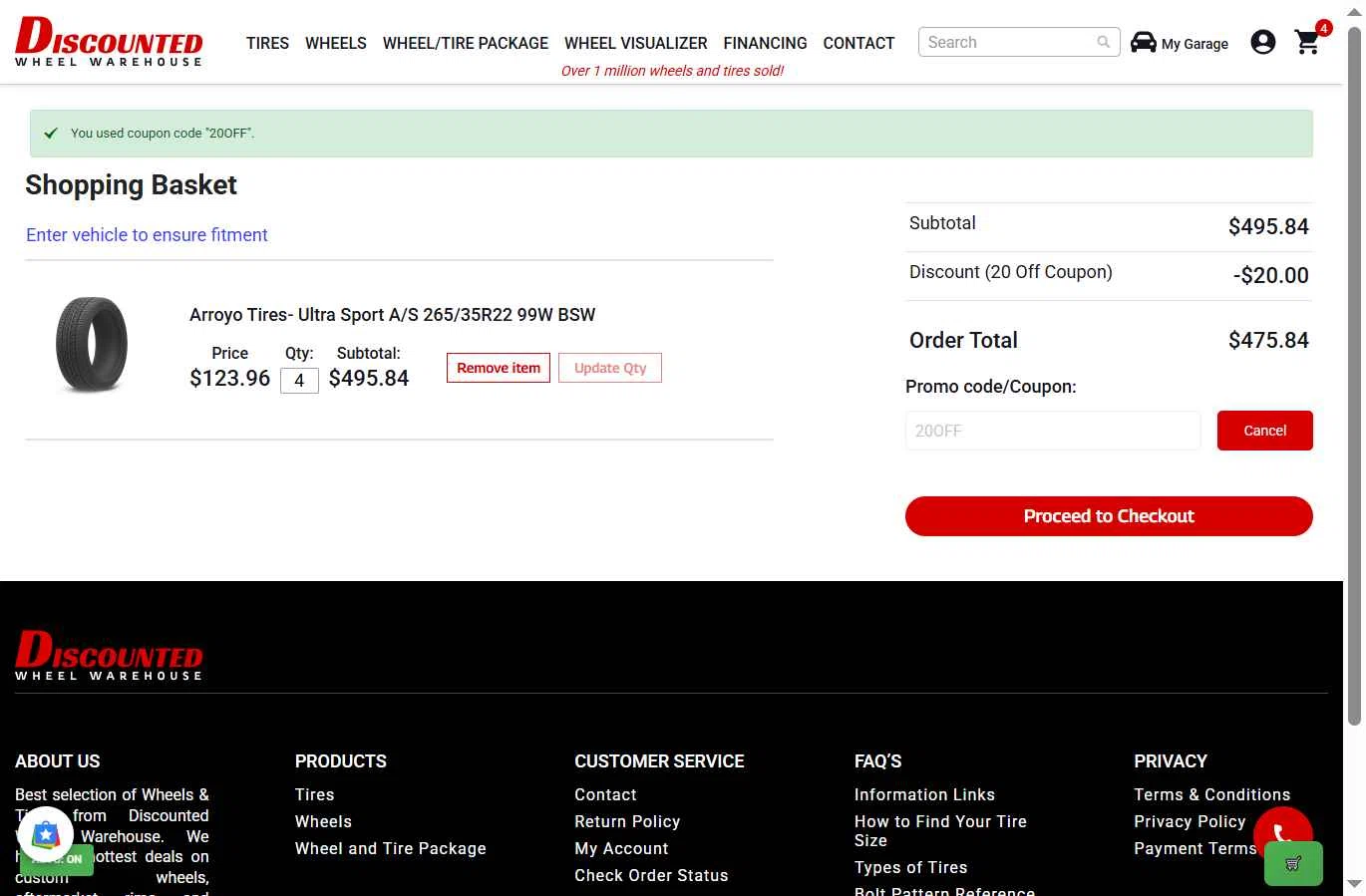Screen dimensions: 1366x896
Task: Open the FINANCING menu item
Action: 765,43
